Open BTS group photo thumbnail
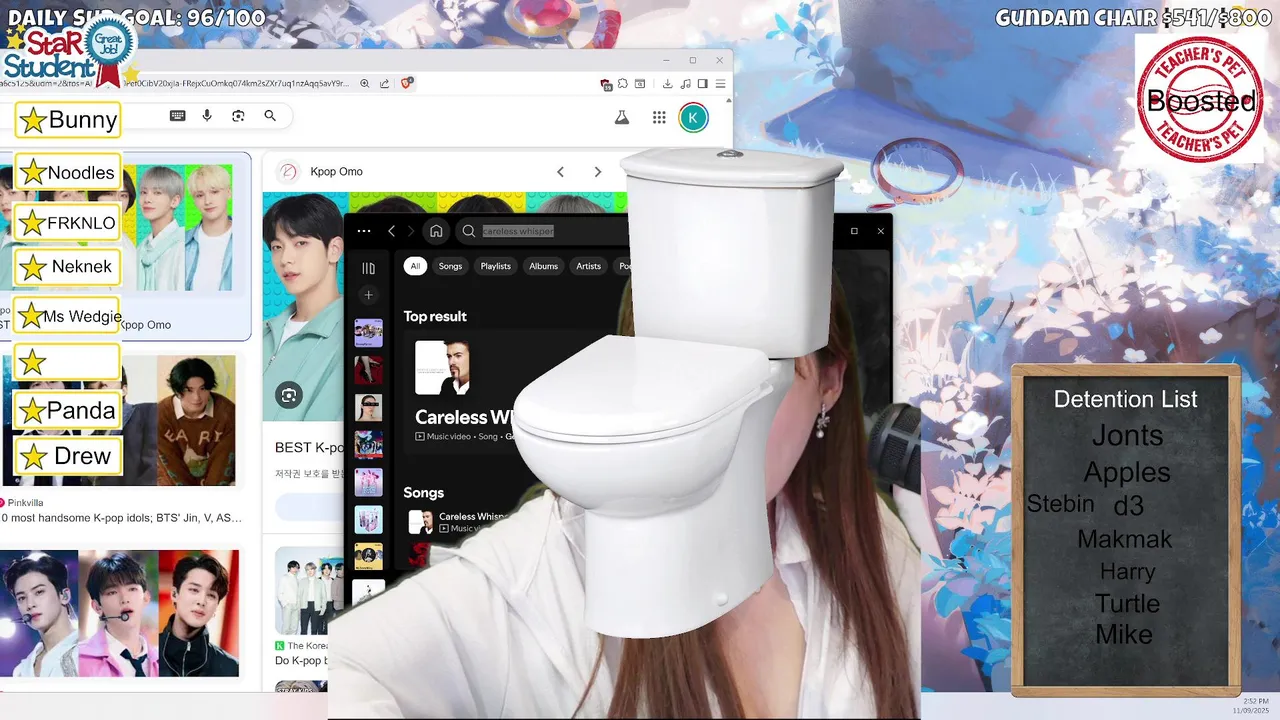The image size is (1280, 720). [x=309, y=590]
